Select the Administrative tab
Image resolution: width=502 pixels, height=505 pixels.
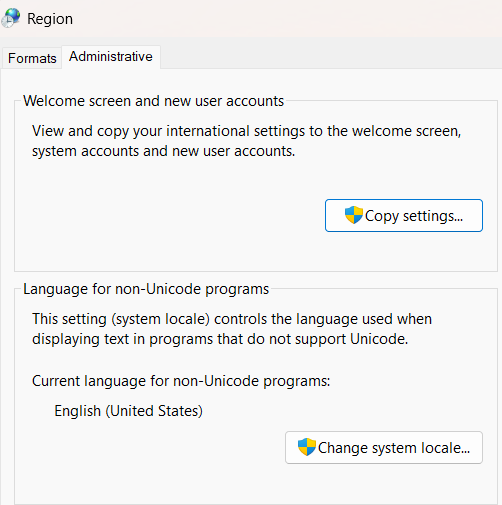coord(111,57)
